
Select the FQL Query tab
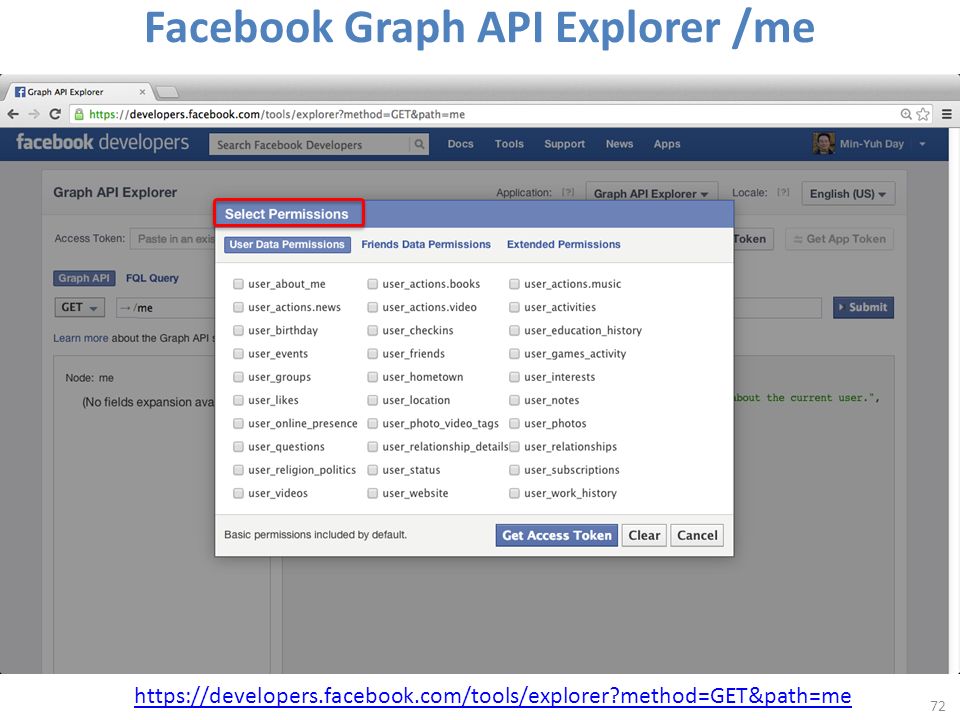click(x=152, y=278)
